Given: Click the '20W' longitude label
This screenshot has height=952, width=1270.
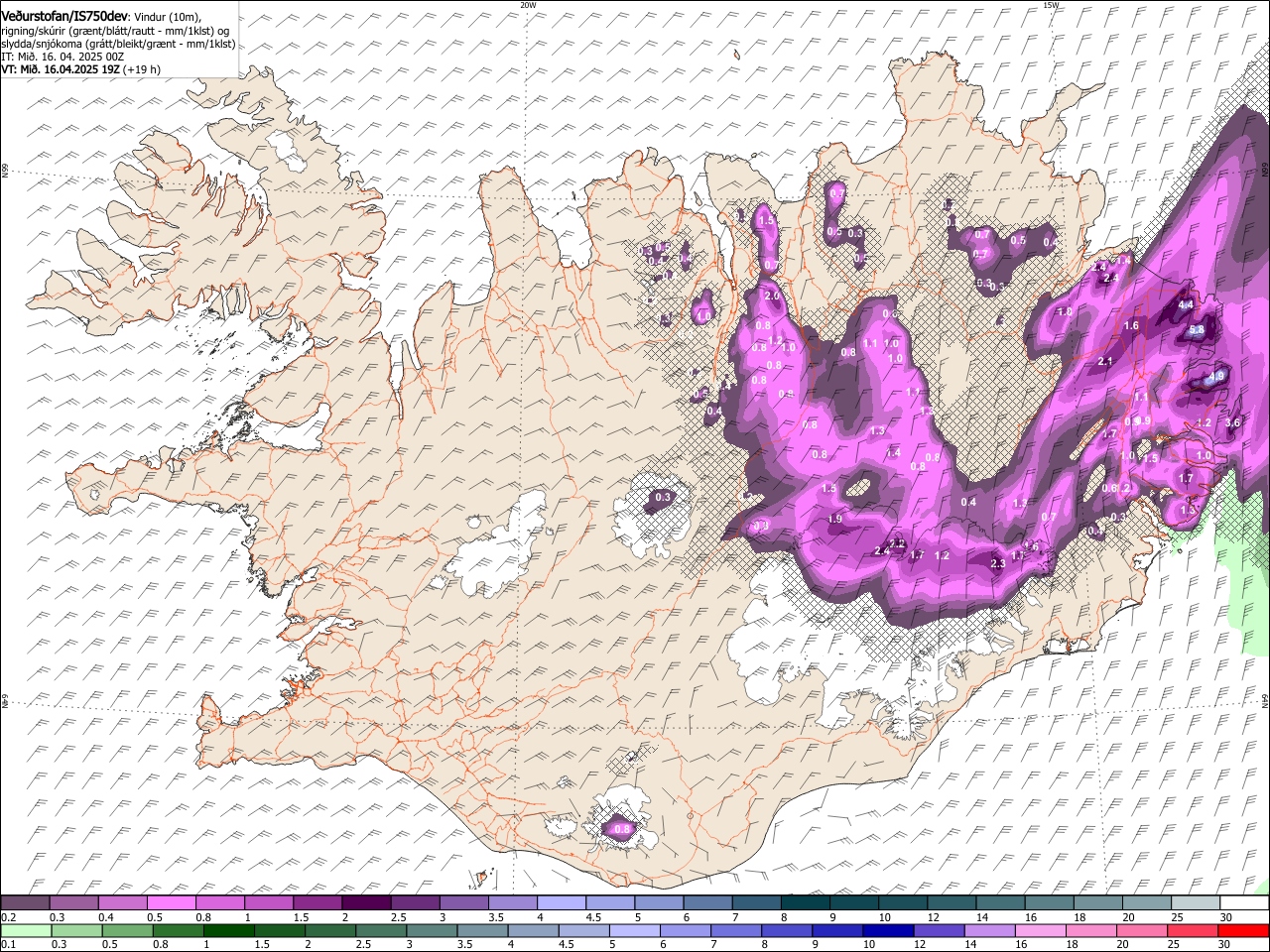Looking at the screenshot, I should [x=528, y=5].
